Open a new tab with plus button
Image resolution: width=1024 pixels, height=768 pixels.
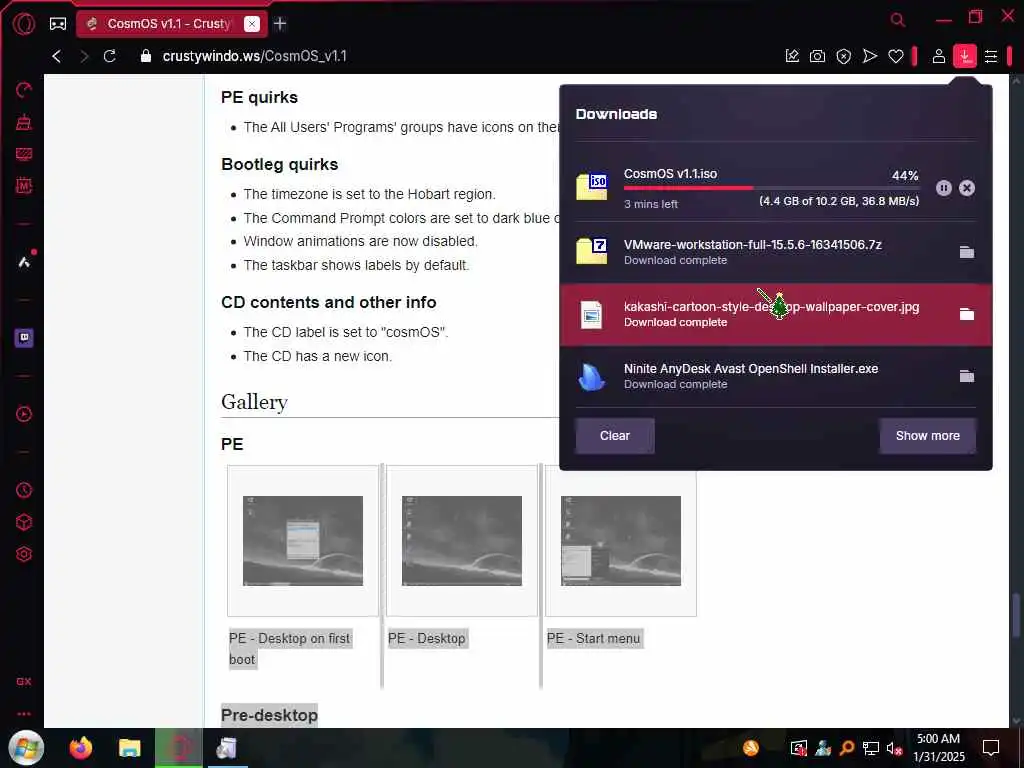280,24
